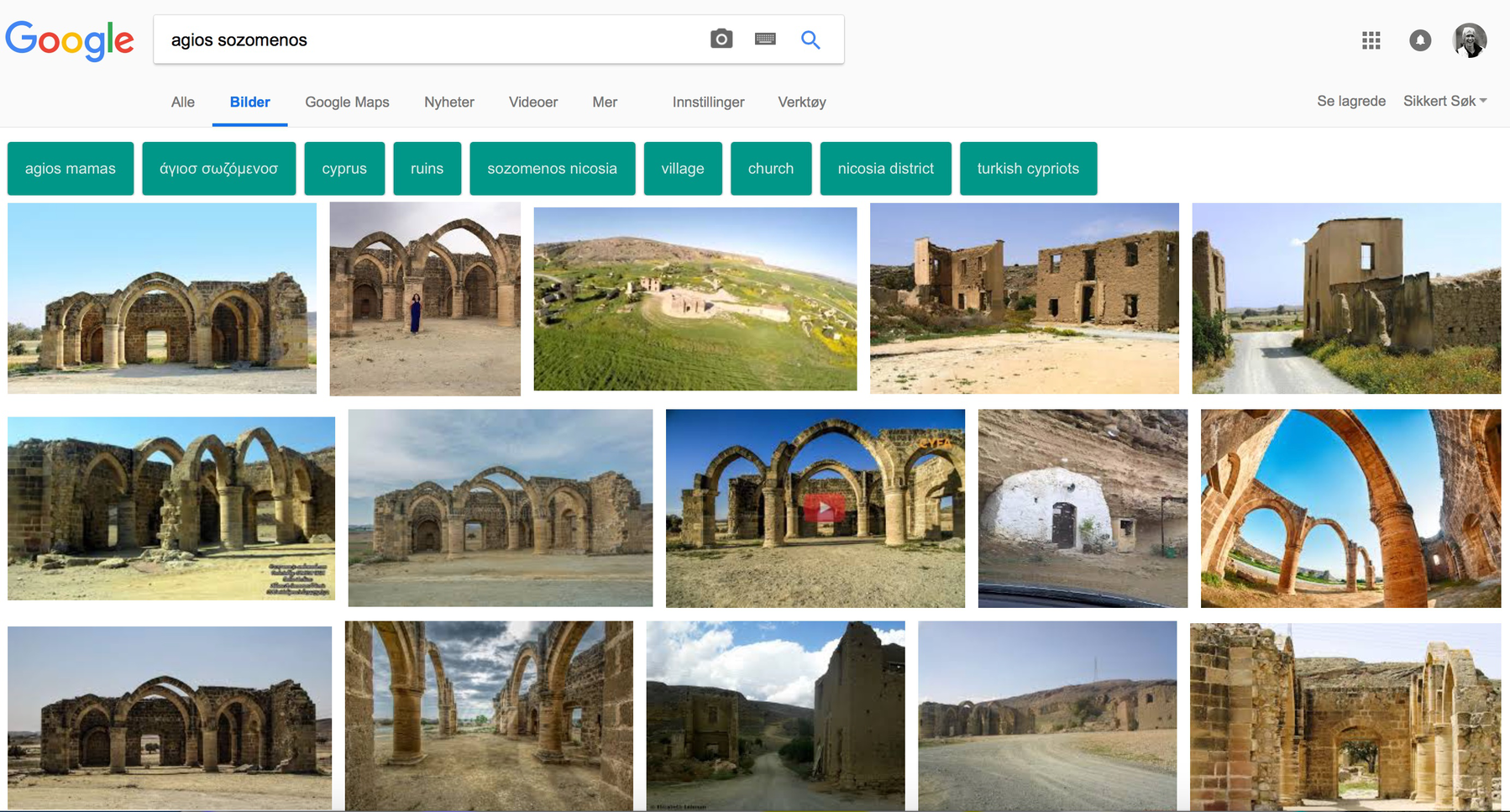Open the Mer menu
Screen dimensions: 1510x812
pos(604,102)
